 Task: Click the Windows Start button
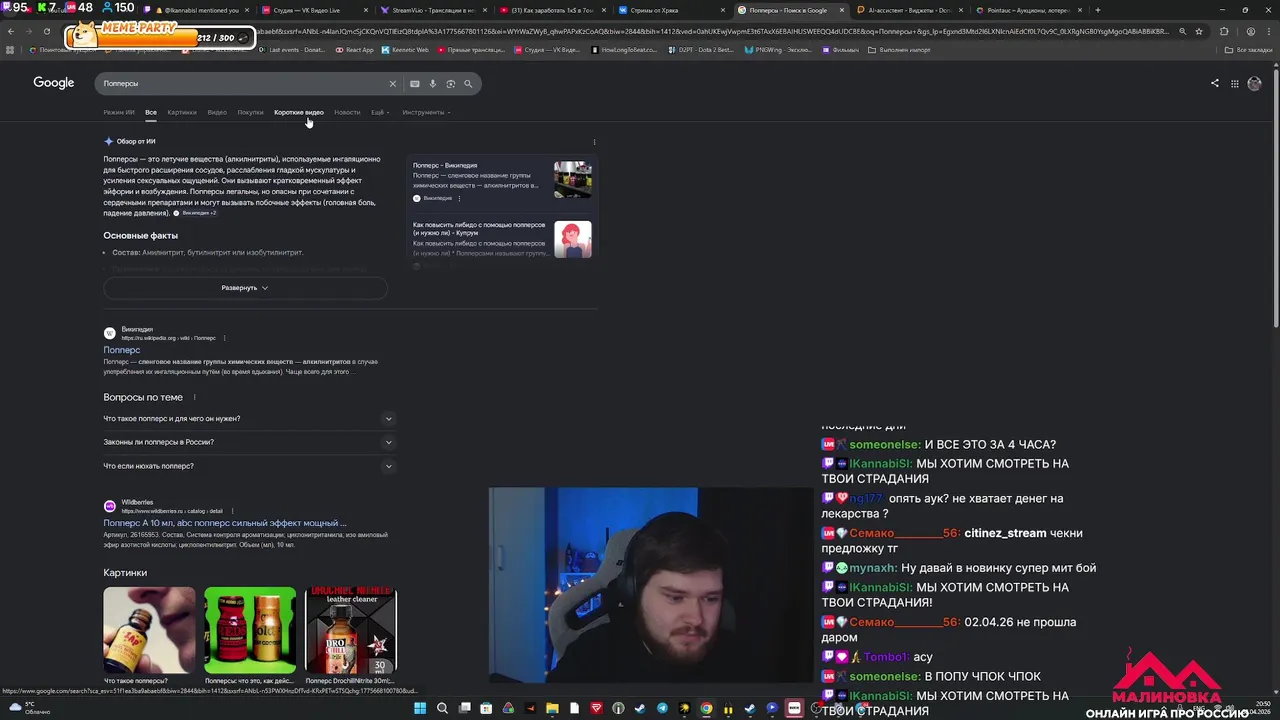[420, 709]
